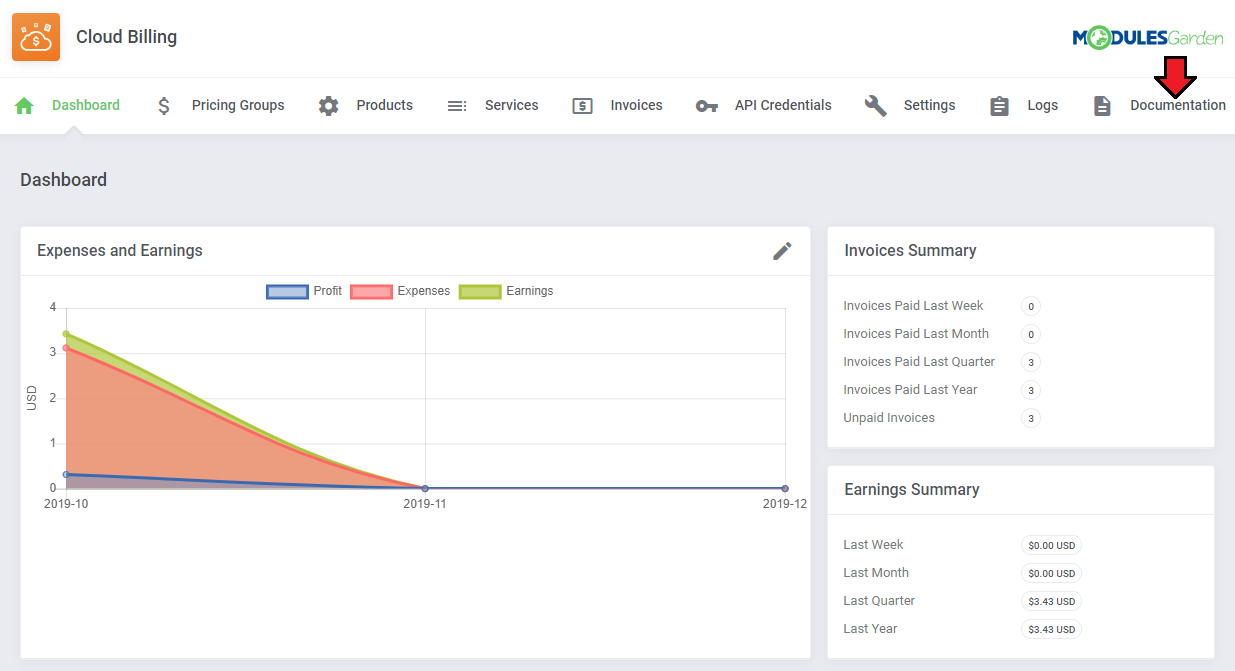1235x671 pixels.
Task: Click the wrench icon beside Settings
Action: coord(876,105)
